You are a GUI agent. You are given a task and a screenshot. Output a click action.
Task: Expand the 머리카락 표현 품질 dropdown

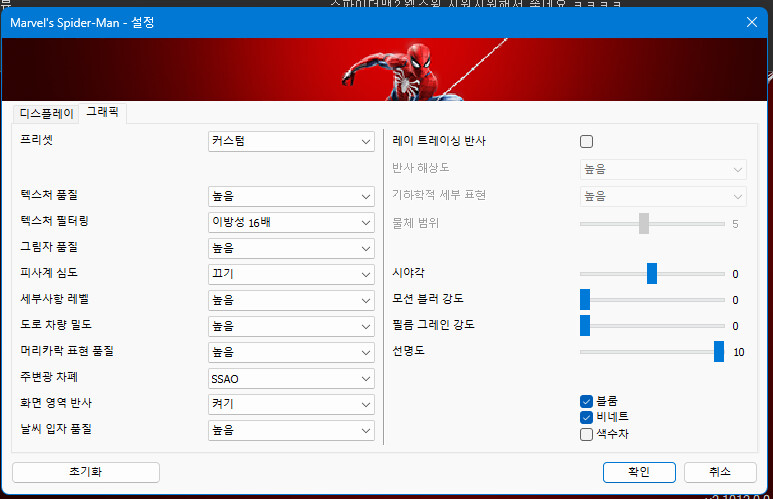pyautogui.click(x=291, y=353)
